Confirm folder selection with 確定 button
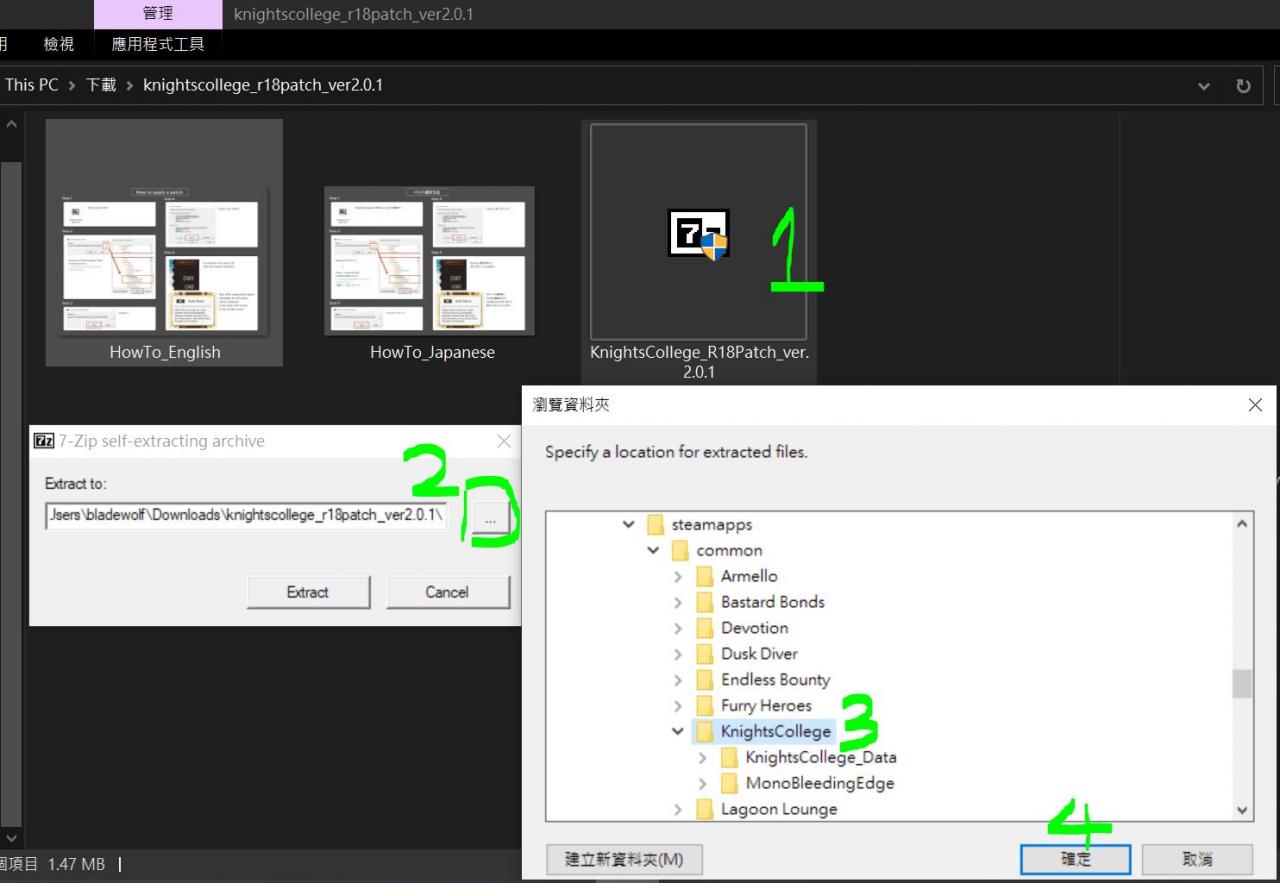 (1075, 859)
